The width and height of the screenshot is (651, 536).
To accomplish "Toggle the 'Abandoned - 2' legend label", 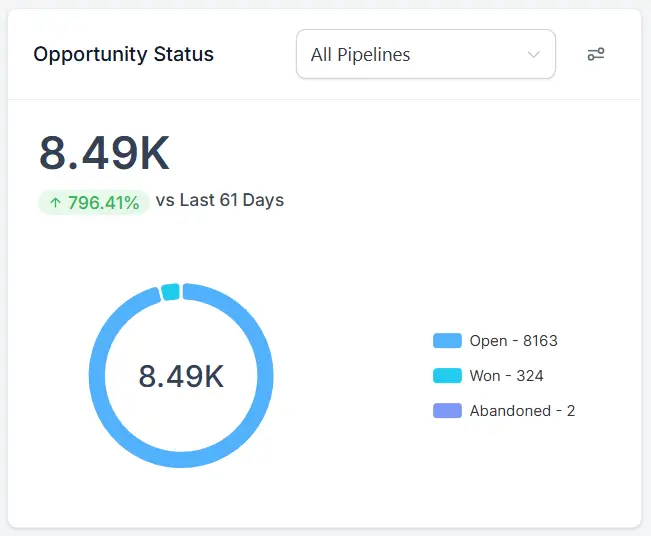I will [522, 410].
